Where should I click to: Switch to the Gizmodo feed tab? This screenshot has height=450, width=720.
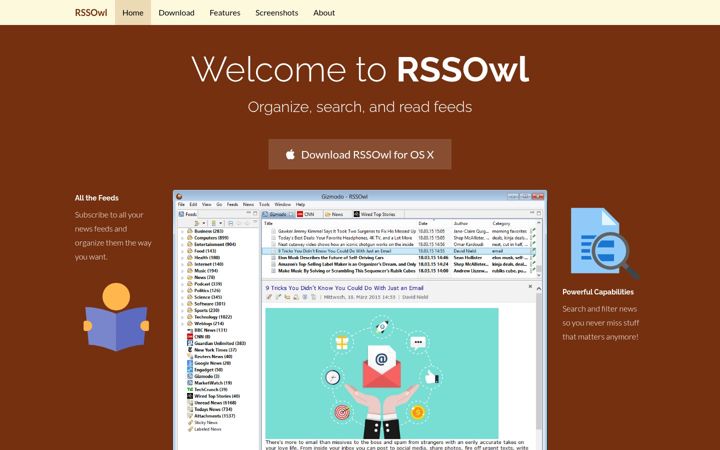277,214
